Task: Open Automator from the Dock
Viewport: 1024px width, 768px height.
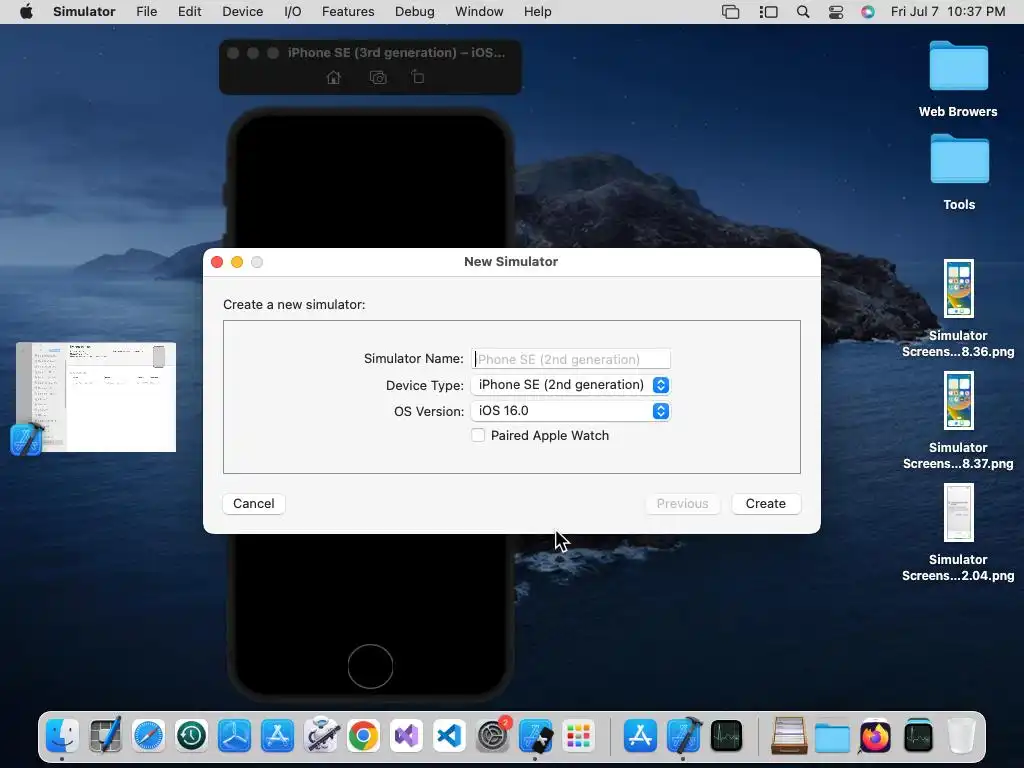Action: click(321, 736)
